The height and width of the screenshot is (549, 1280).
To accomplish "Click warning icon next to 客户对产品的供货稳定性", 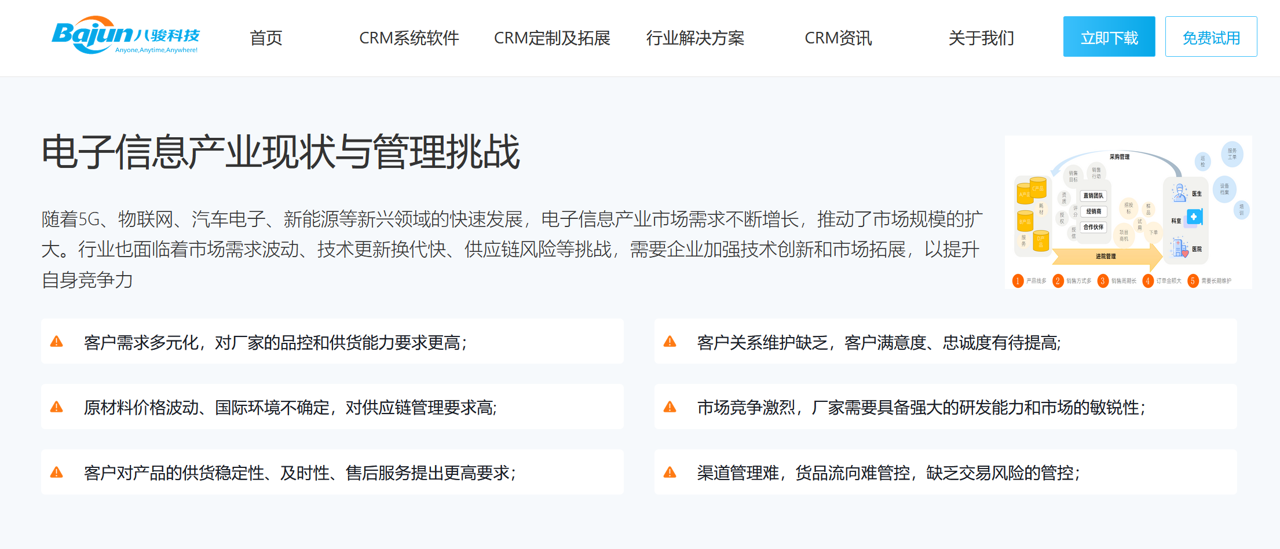I will pos(57,472).
